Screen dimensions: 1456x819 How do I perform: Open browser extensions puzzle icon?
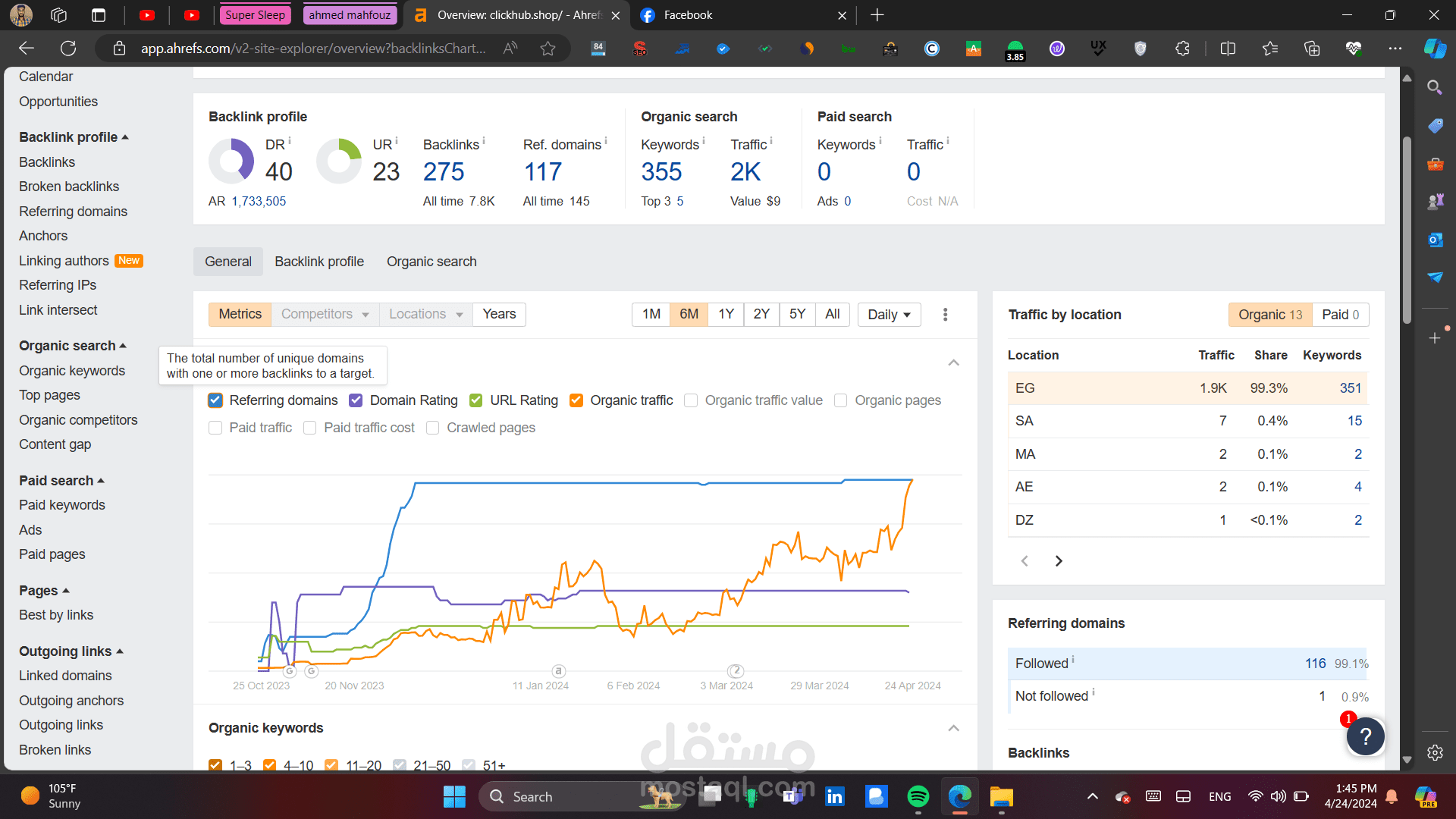1182,49
